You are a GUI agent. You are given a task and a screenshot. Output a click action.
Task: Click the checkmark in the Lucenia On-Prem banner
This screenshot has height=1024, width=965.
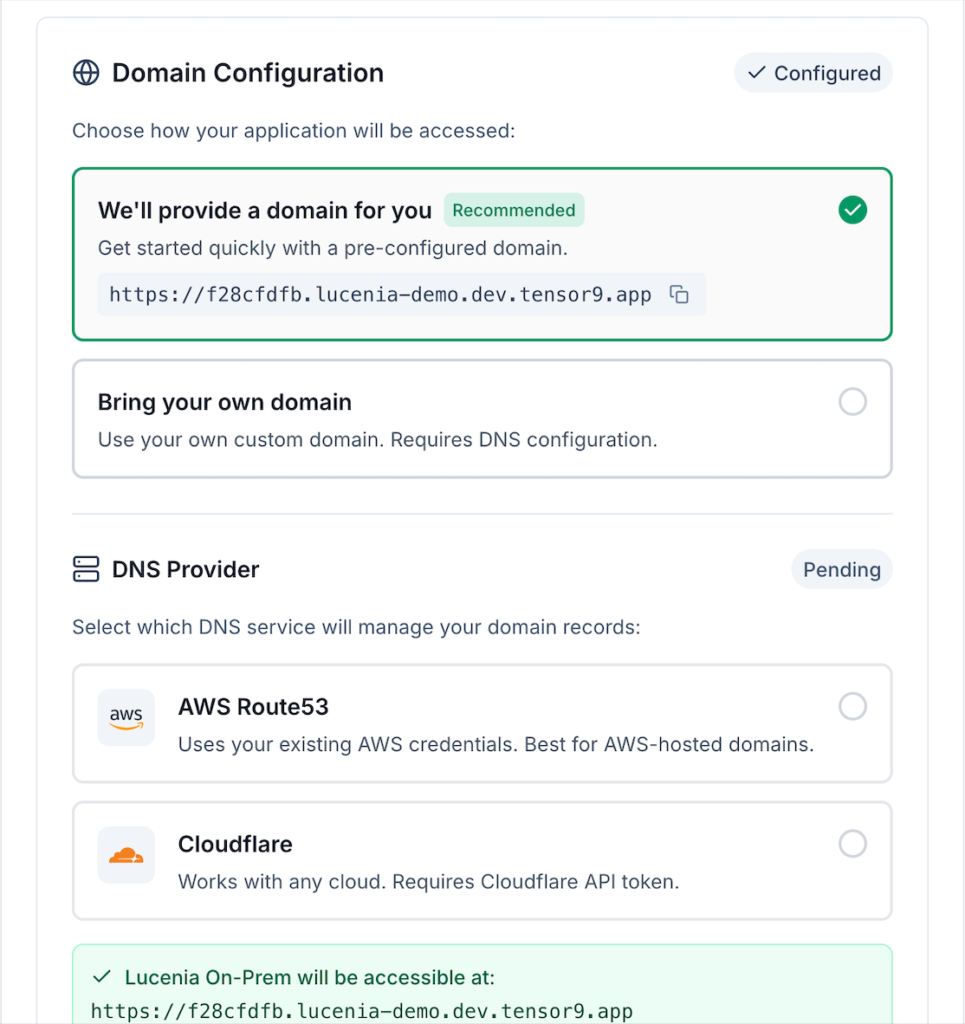tap(101, 977)
